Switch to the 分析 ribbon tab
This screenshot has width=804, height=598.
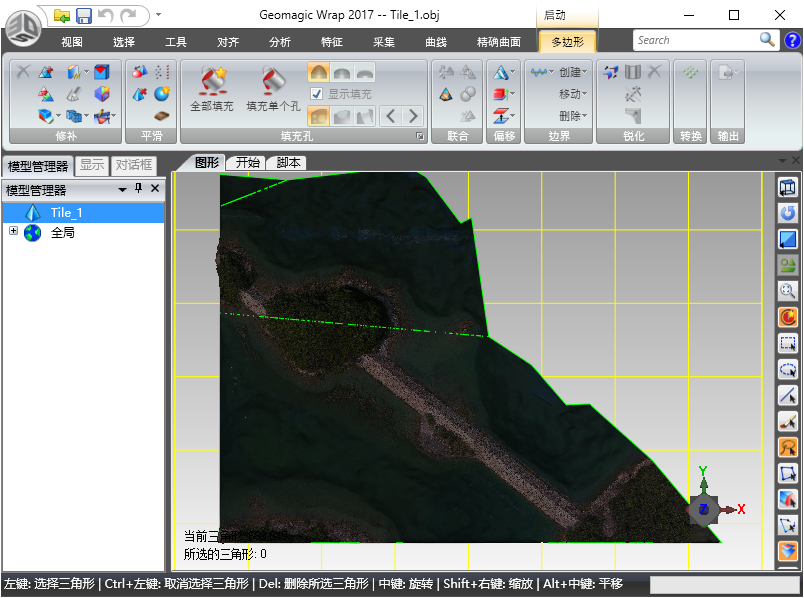(x=280, y=42)
